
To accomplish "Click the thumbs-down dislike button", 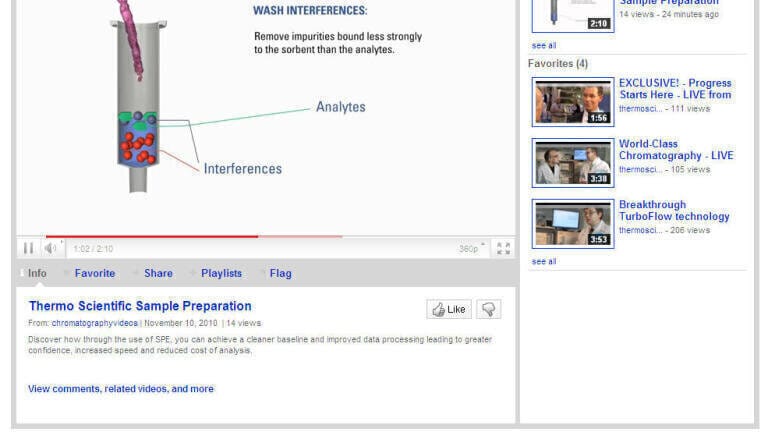I will [x=488, y=309].
